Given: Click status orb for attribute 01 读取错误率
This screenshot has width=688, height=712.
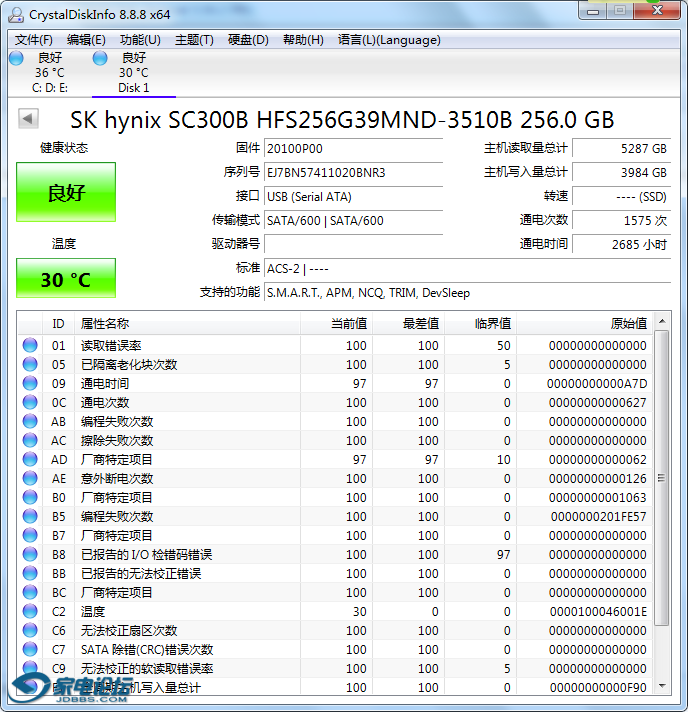Looking at the screenshot, I should tap(30, 345).
